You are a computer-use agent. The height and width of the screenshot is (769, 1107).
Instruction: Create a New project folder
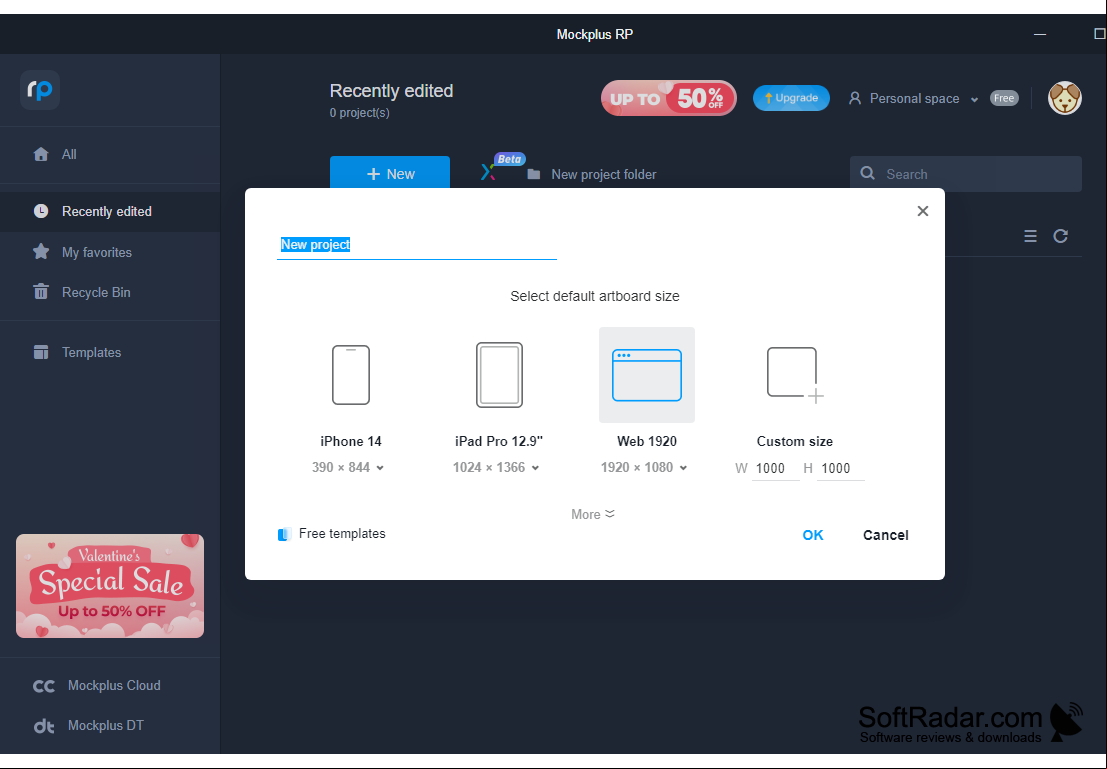point(604,174)
